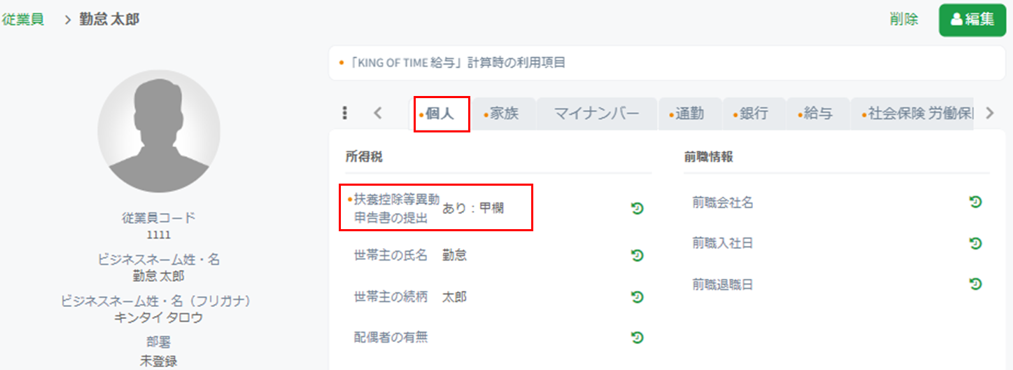Screen dimensions: 1013x370
Task: Show next tabs with right chevron
Action: 990,114
